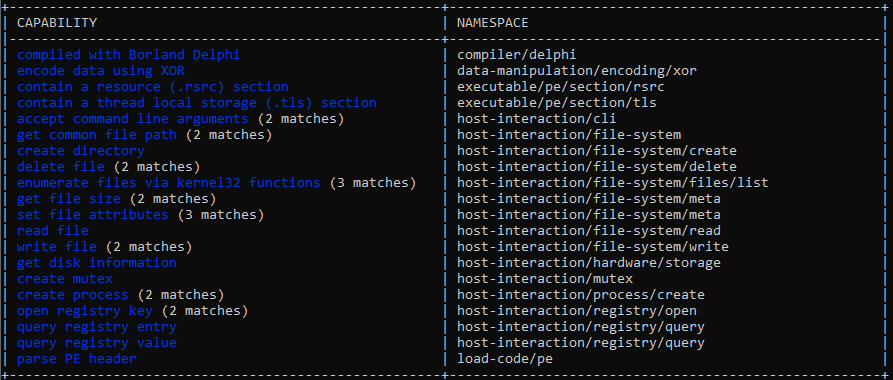Select the 'delete file' capability
Screen dimensions: 893x380
click(61, 167)
